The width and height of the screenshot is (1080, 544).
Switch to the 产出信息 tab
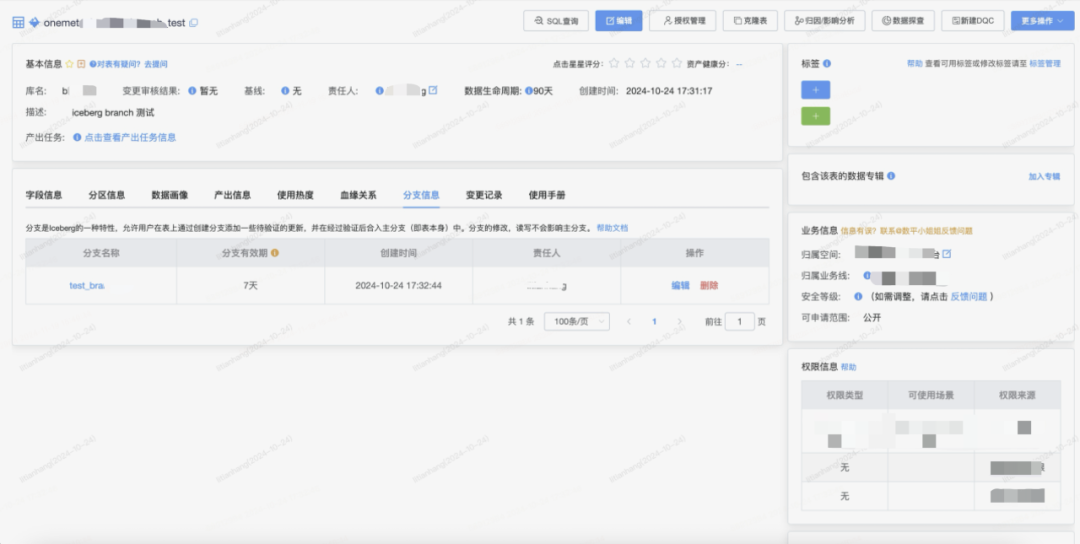pos(233,196)
